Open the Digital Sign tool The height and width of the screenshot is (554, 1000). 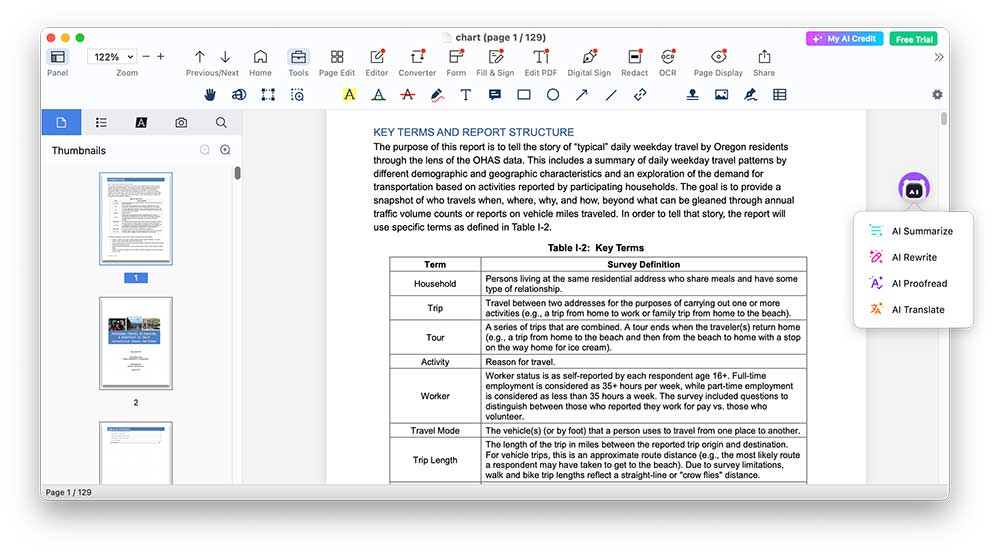point(589,62)
